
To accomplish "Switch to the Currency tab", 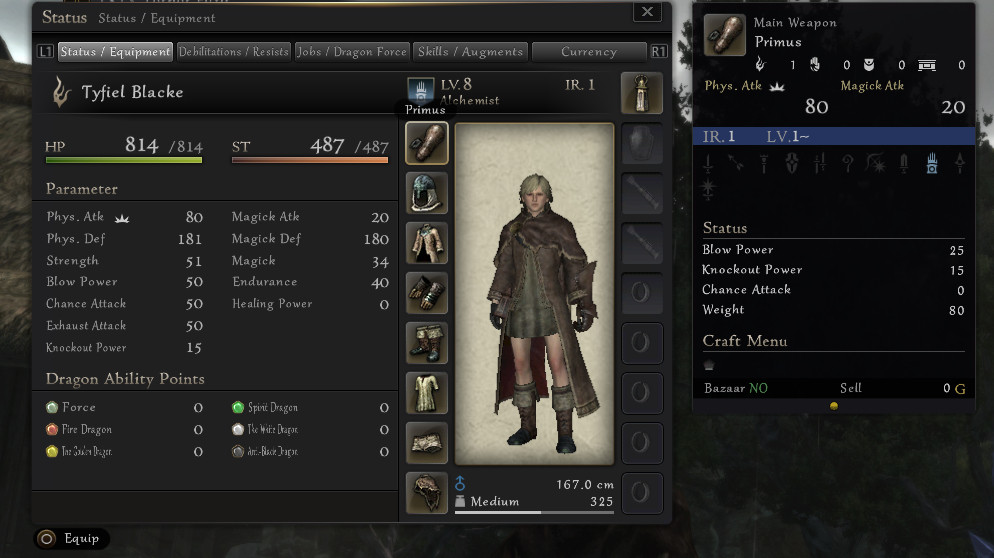I will click(589, 52).
